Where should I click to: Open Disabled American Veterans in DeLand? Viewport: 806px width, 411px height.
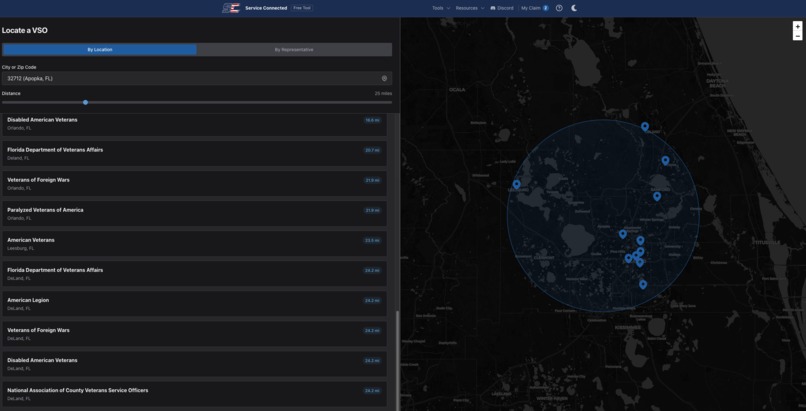click(x=194, y=364)
